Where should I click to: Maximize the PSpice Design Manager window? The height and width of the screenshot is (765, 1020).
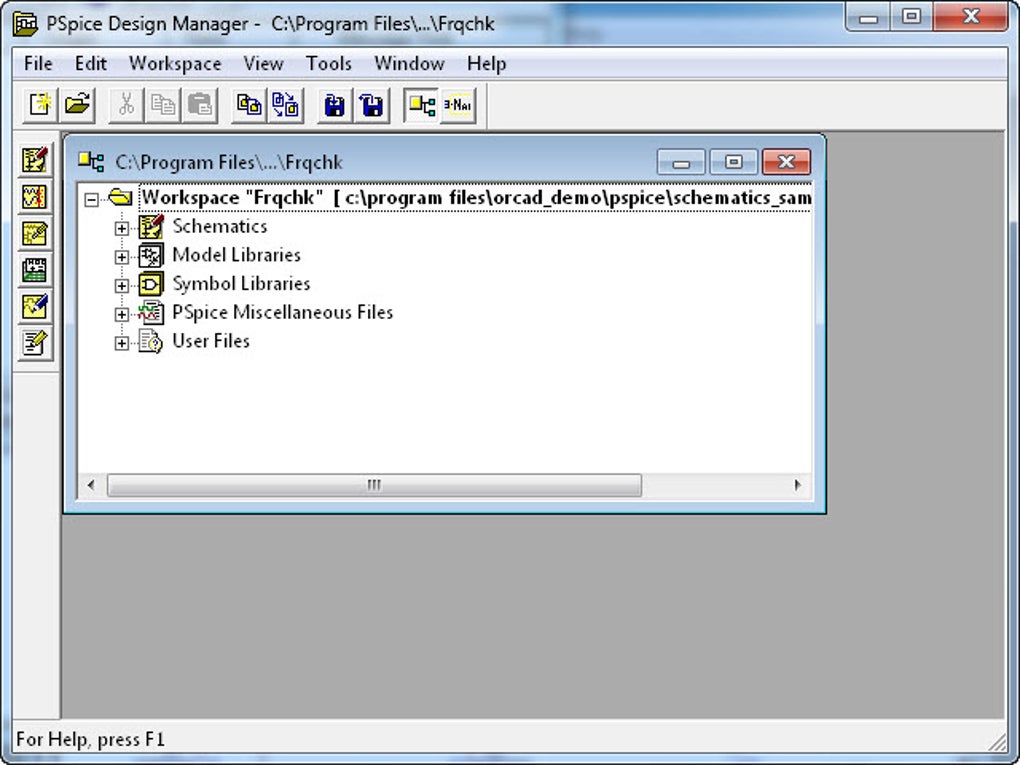912,16
